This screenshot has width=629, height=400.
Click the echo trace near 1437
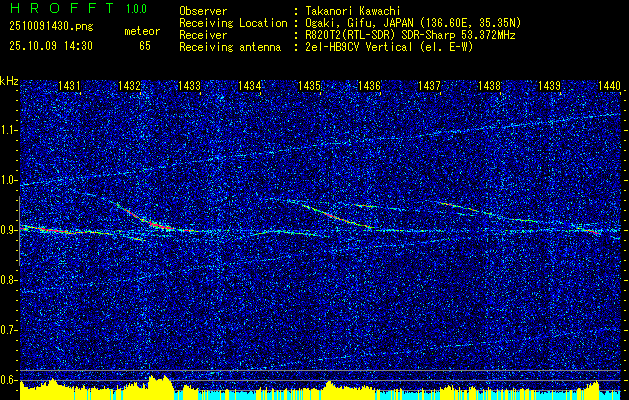click(x=461, y=207)
